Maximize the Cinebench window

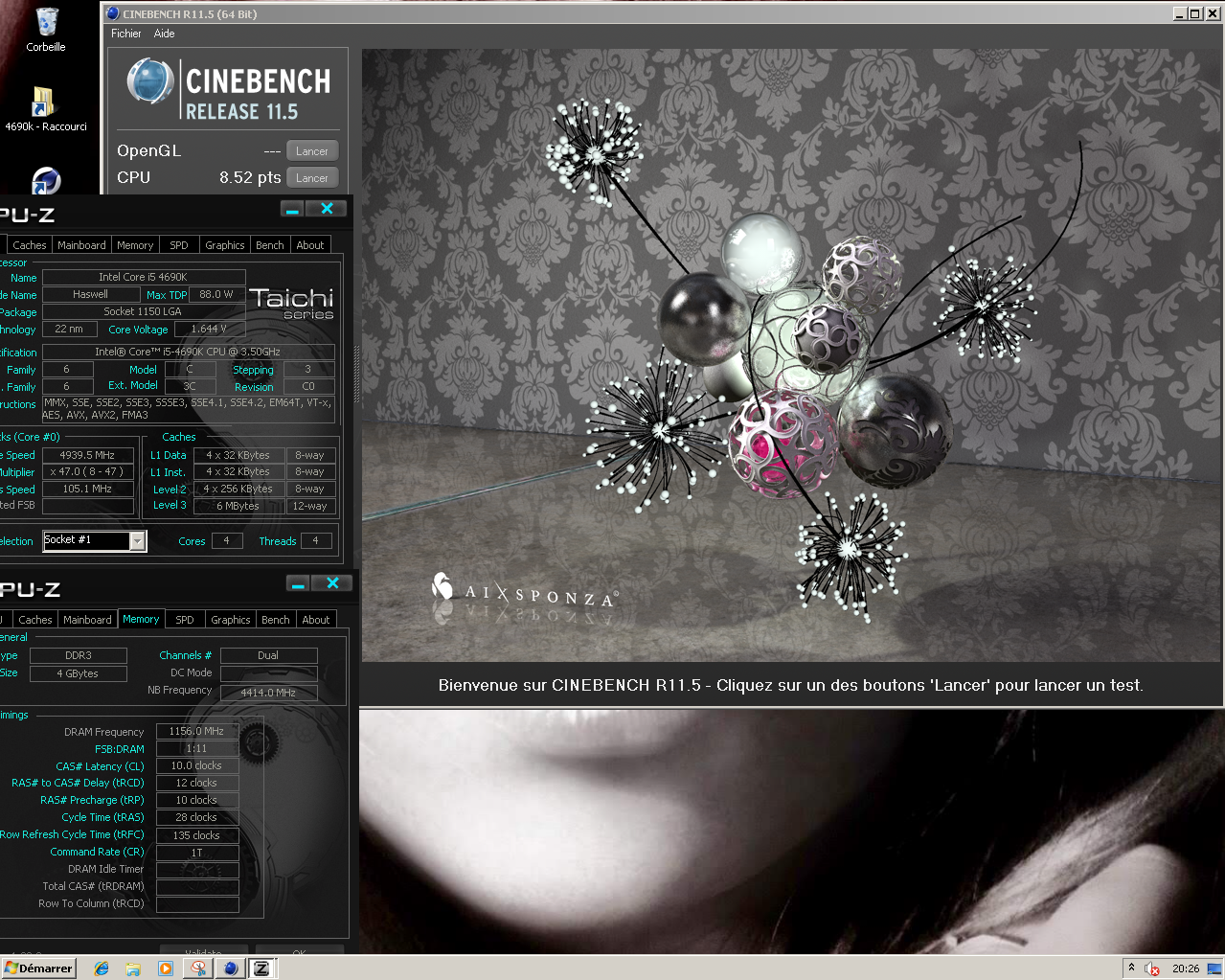click(1194, 13)
